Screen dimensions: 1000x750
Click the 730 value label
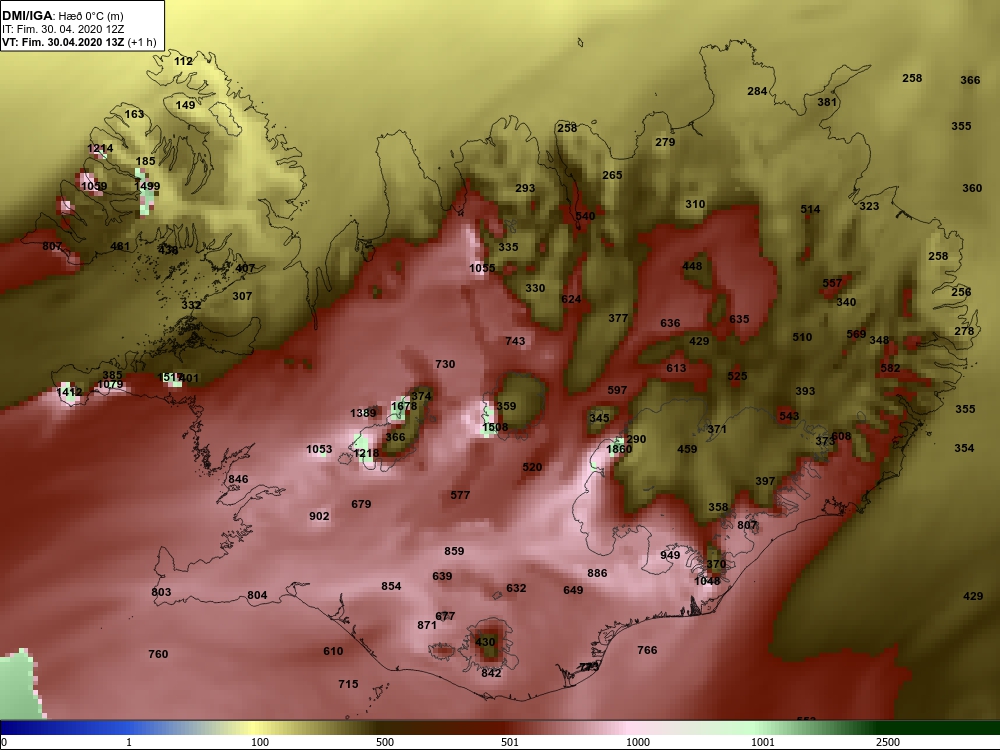(445, 364)
